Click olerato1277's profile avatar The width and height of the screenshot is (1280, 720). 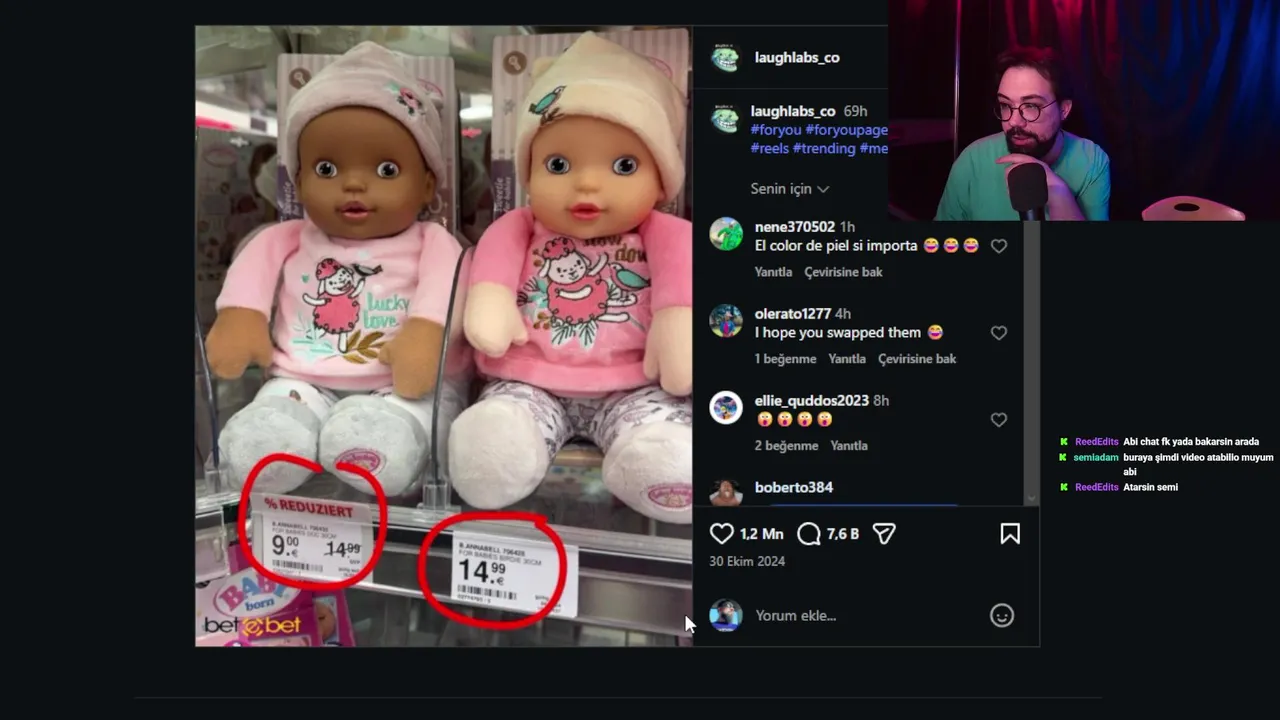(726, 321)
